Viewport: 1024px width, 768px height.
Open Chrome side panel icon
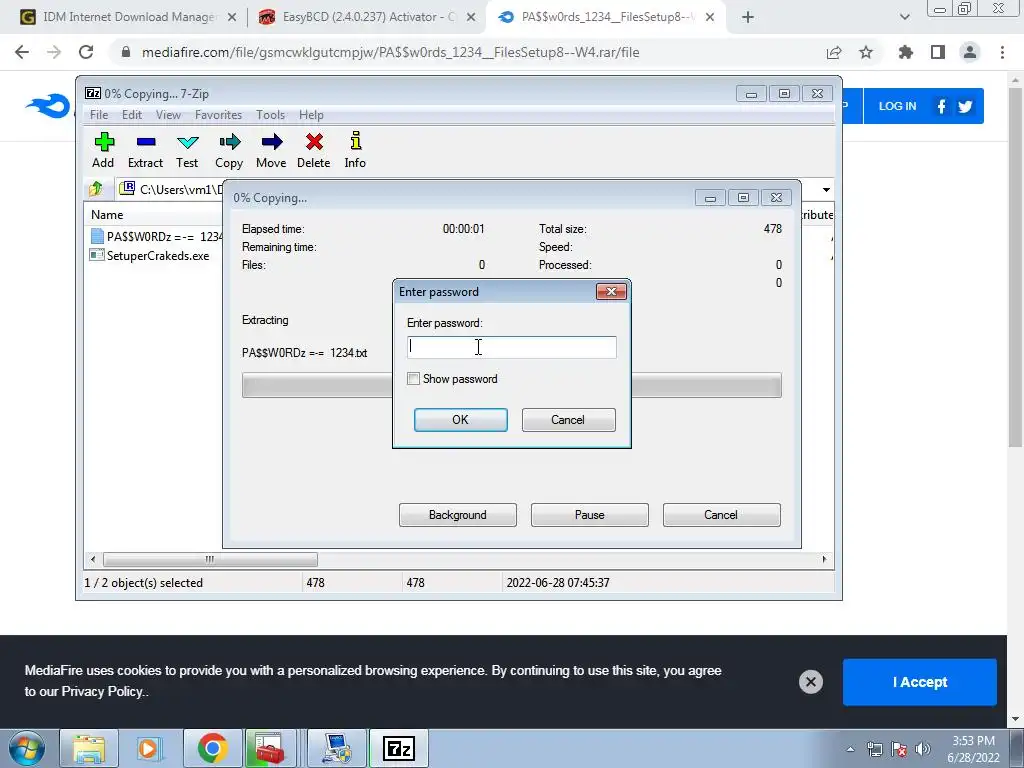938,52
